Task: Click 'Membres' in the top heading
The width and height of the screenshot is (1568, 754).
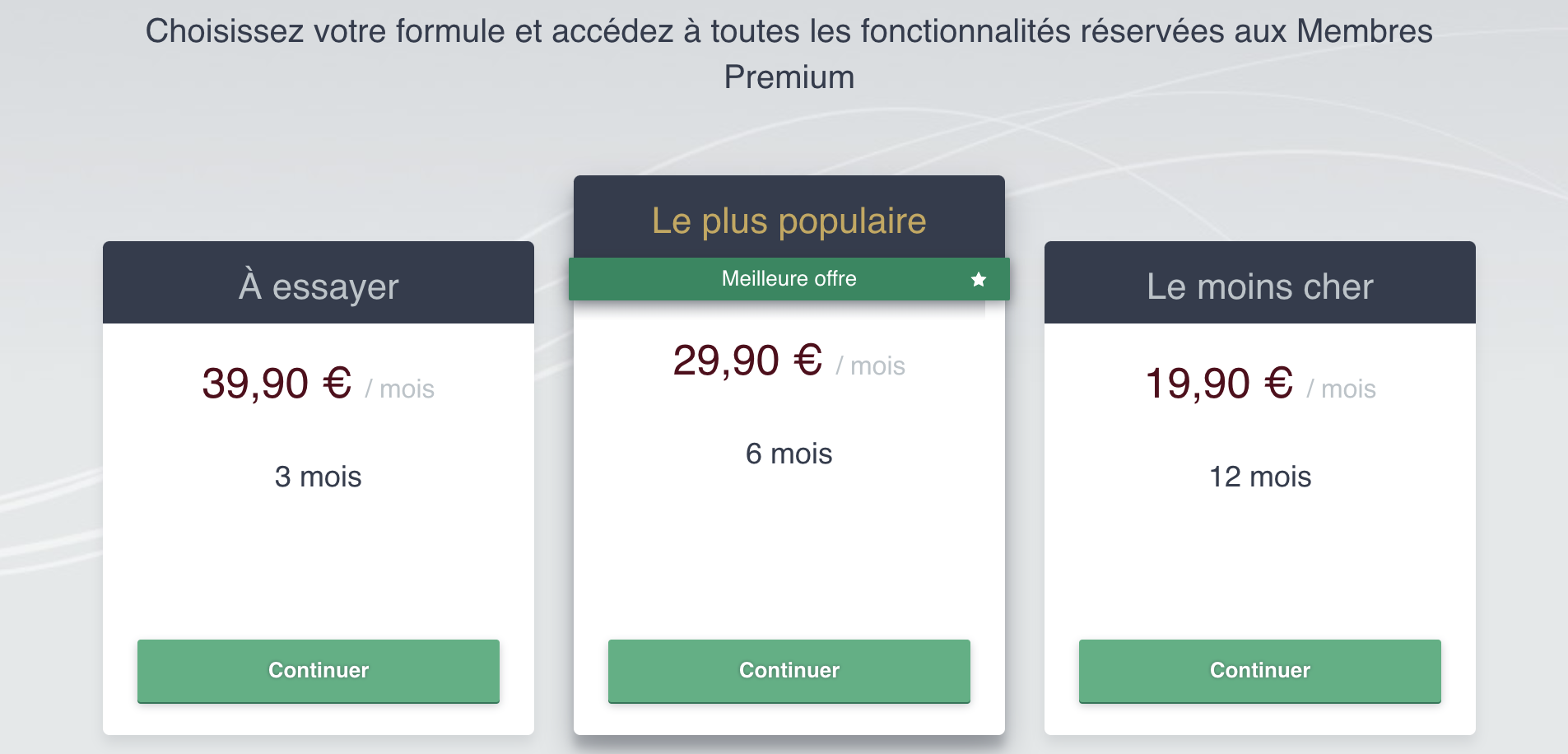Action: (1364, 31)
